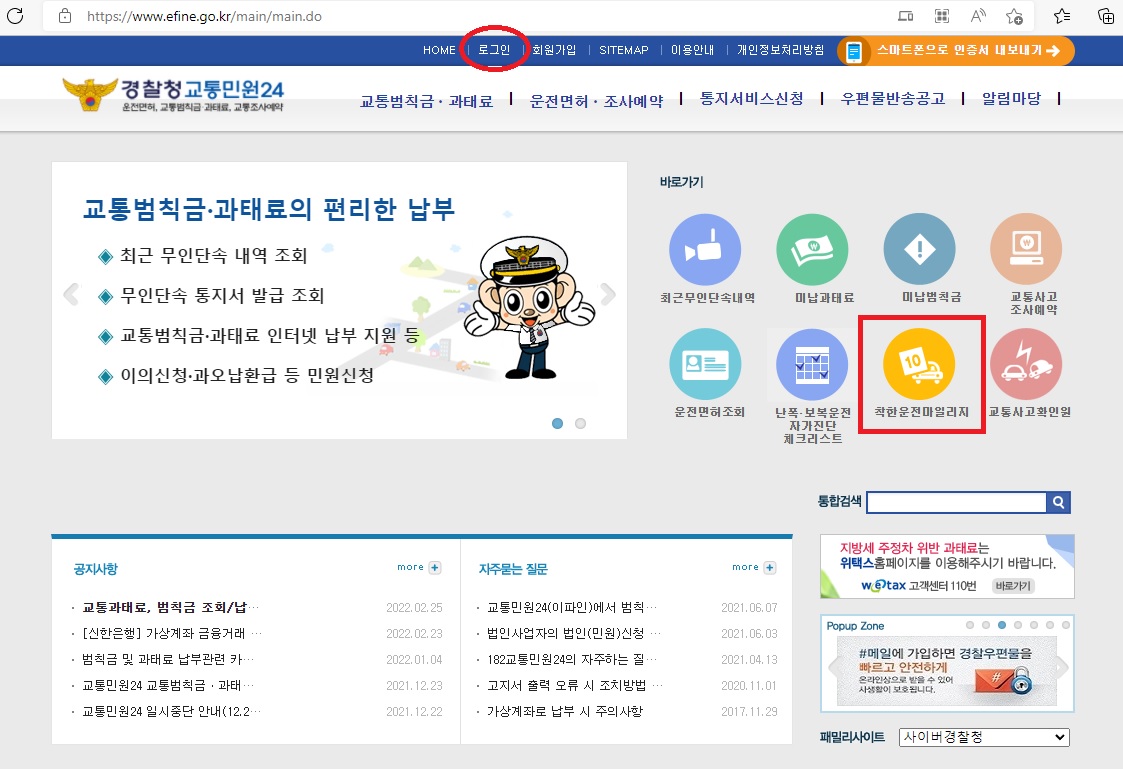
Task: Open 운전면허·조사예약 main menu
Action: (x=596, y=101)
